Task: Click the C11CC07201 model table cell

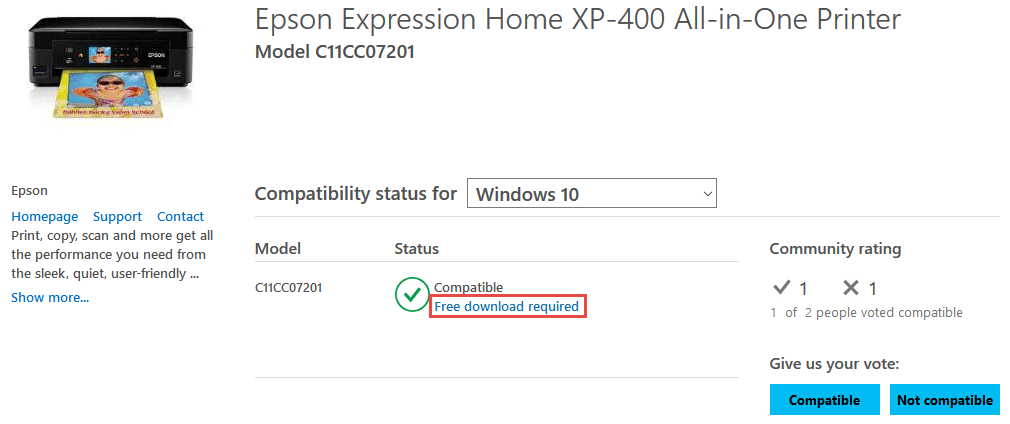Action: pos(289,287)
